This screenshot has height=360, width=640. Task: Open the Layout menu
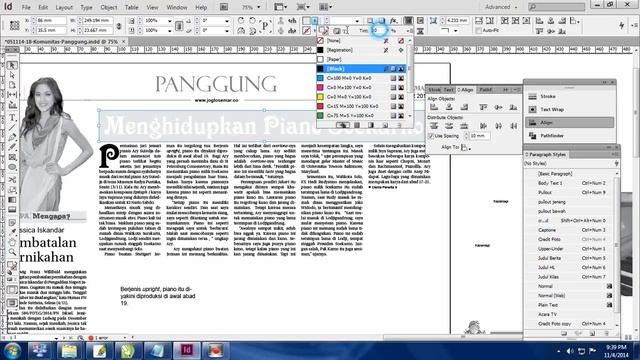coord(64,7)
